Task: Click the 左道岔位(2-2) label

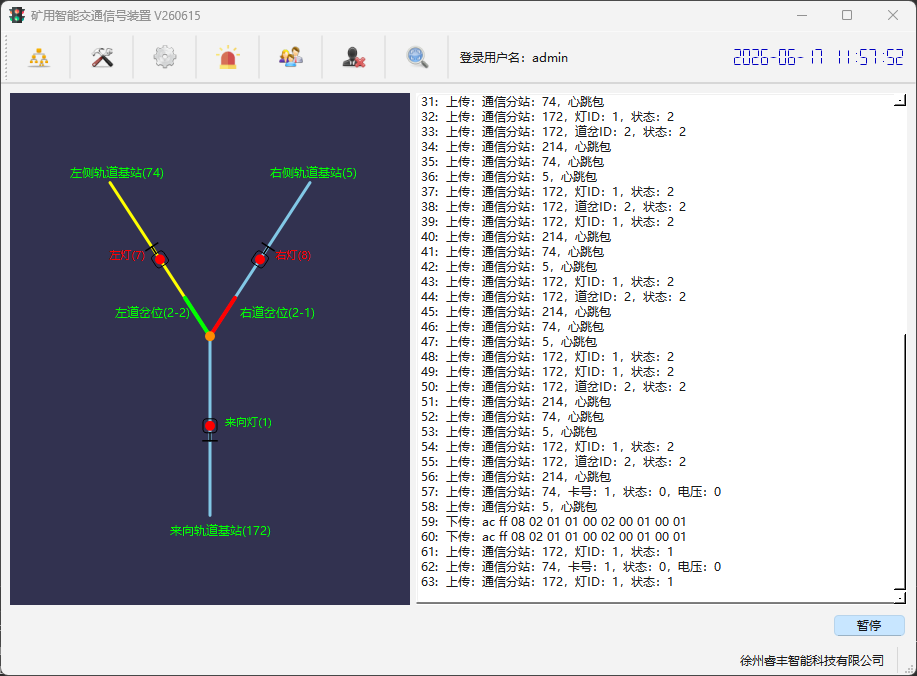Action: click(x=152, y=313)
